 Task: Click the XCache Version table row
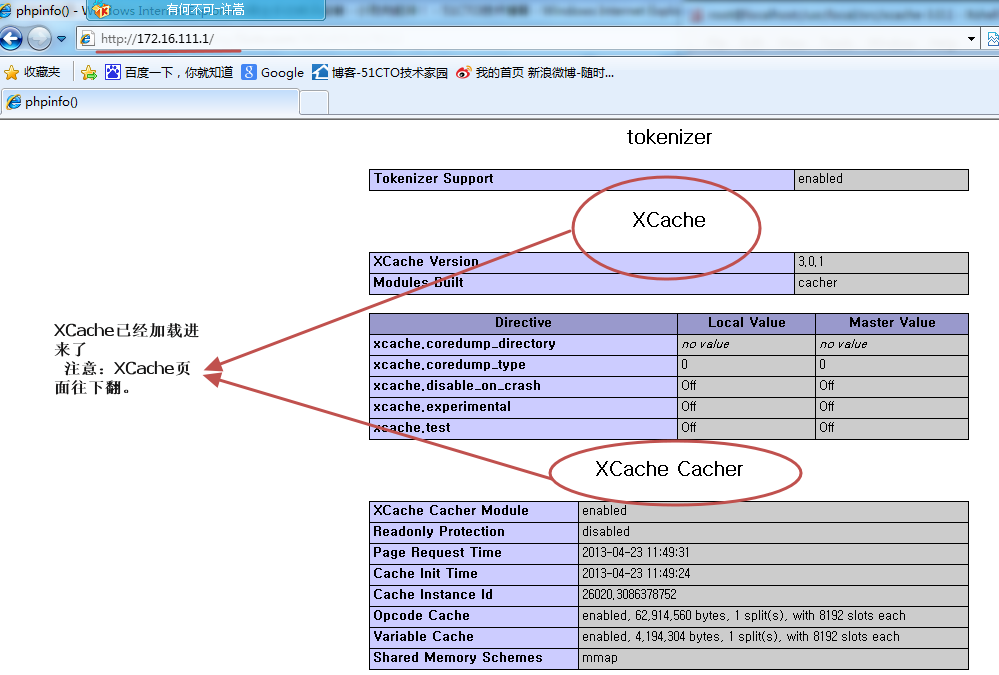[668, 262]
